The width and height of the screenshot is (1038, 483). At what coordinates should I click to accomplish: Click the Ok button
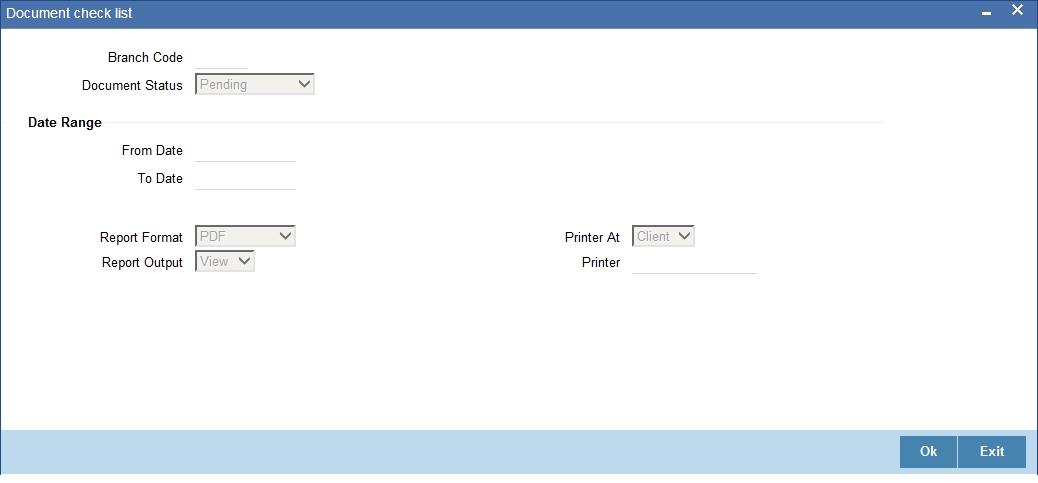928,451
